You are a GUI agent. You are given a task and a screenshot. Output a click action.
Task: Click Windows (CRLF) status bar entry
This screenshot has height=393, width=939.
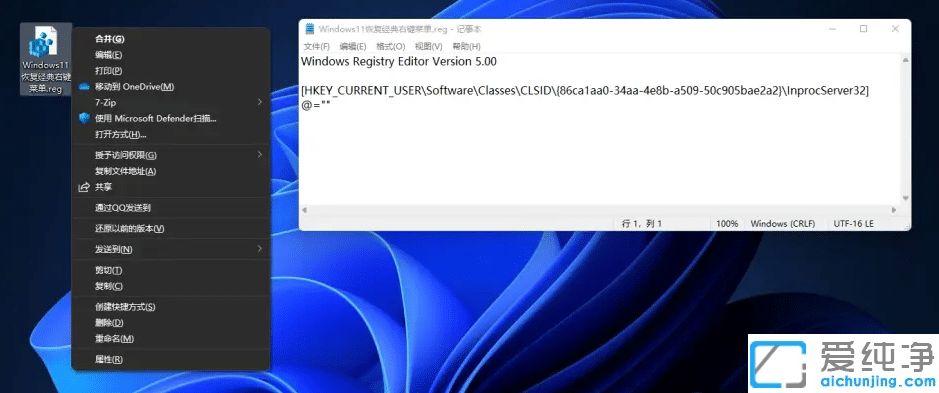(x=783, y=223)
